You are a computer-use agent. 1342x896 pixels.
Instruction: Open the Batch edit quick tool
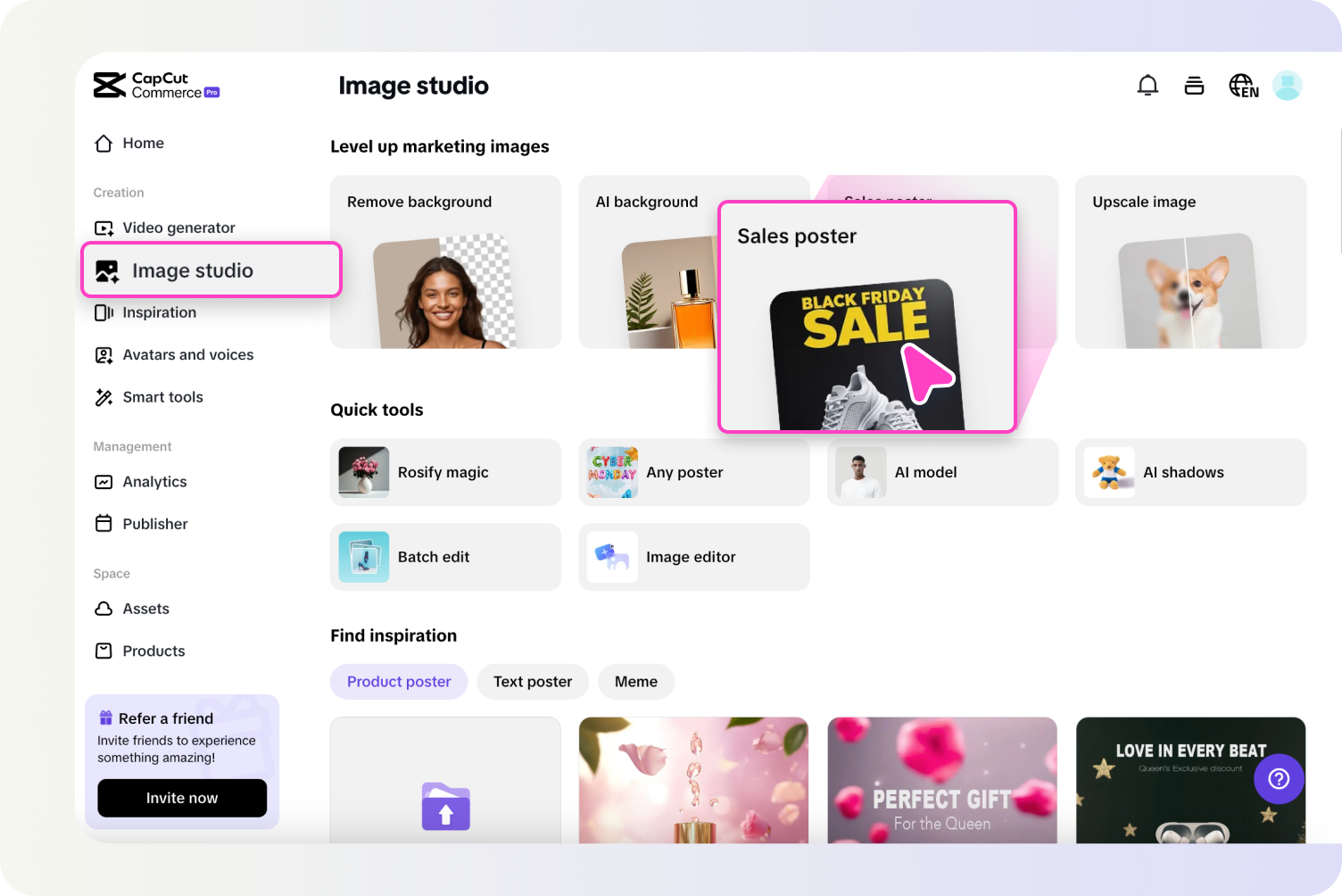pyautogui.click(x=445, y=556)
